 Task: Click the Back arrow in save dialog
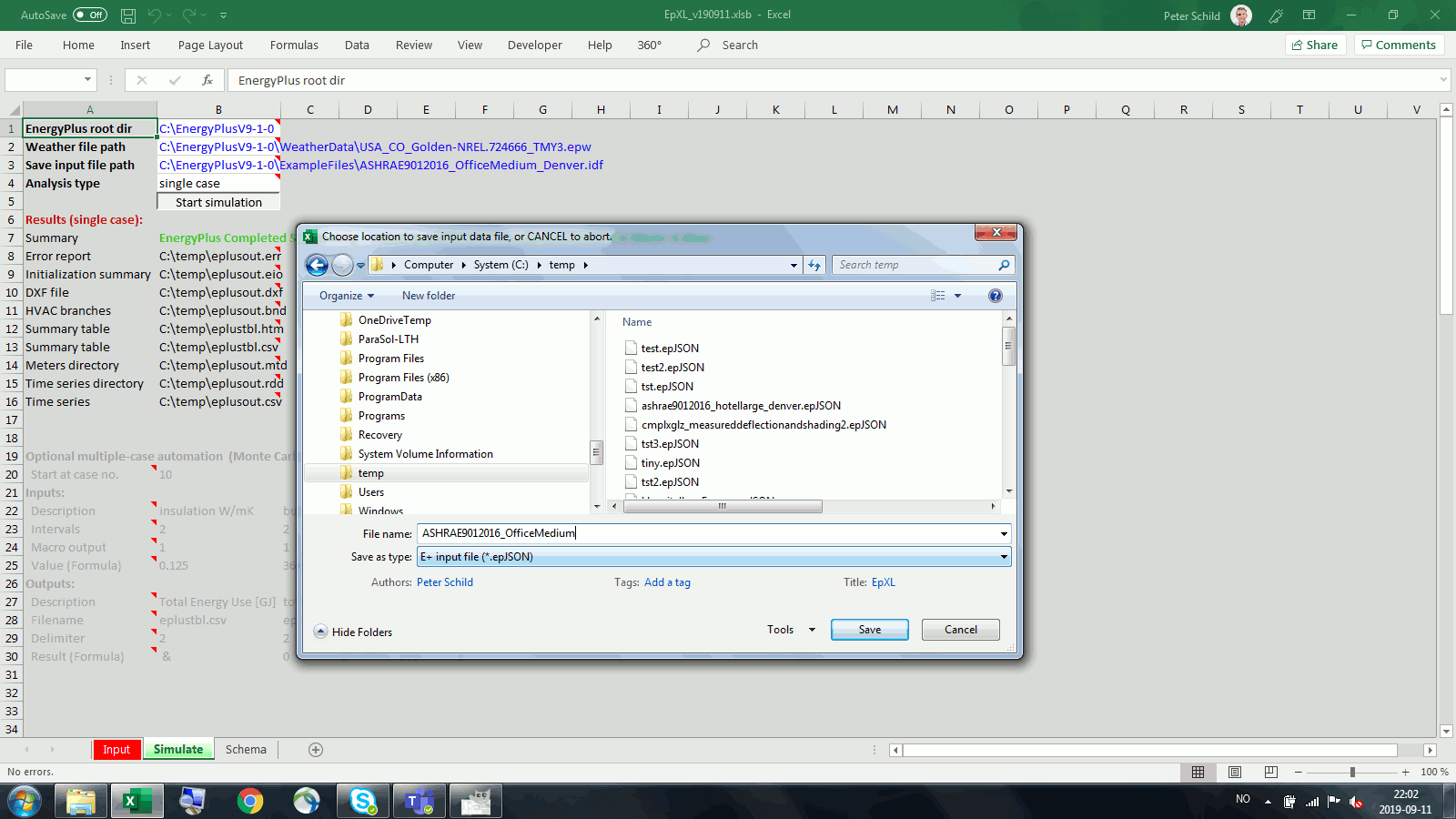(x=317, y=265)
